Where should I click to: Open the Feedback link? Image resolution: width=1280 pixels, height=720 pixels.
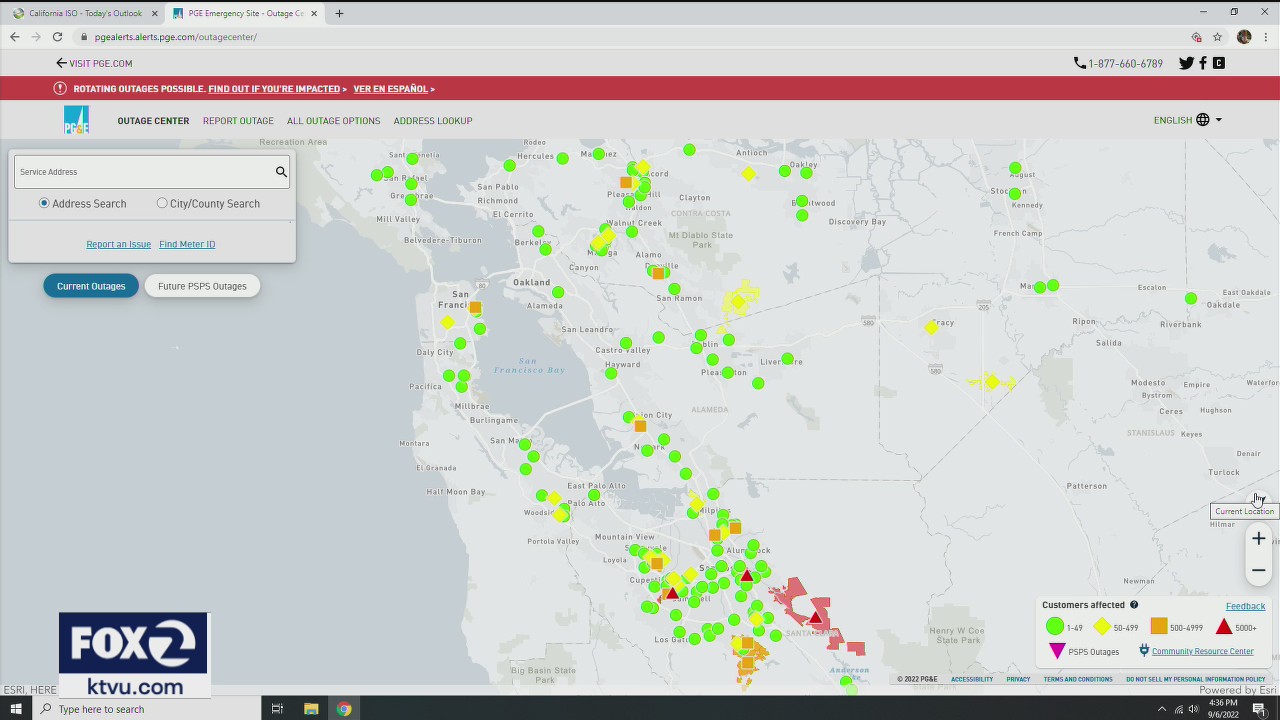(x=1245, y=606)
